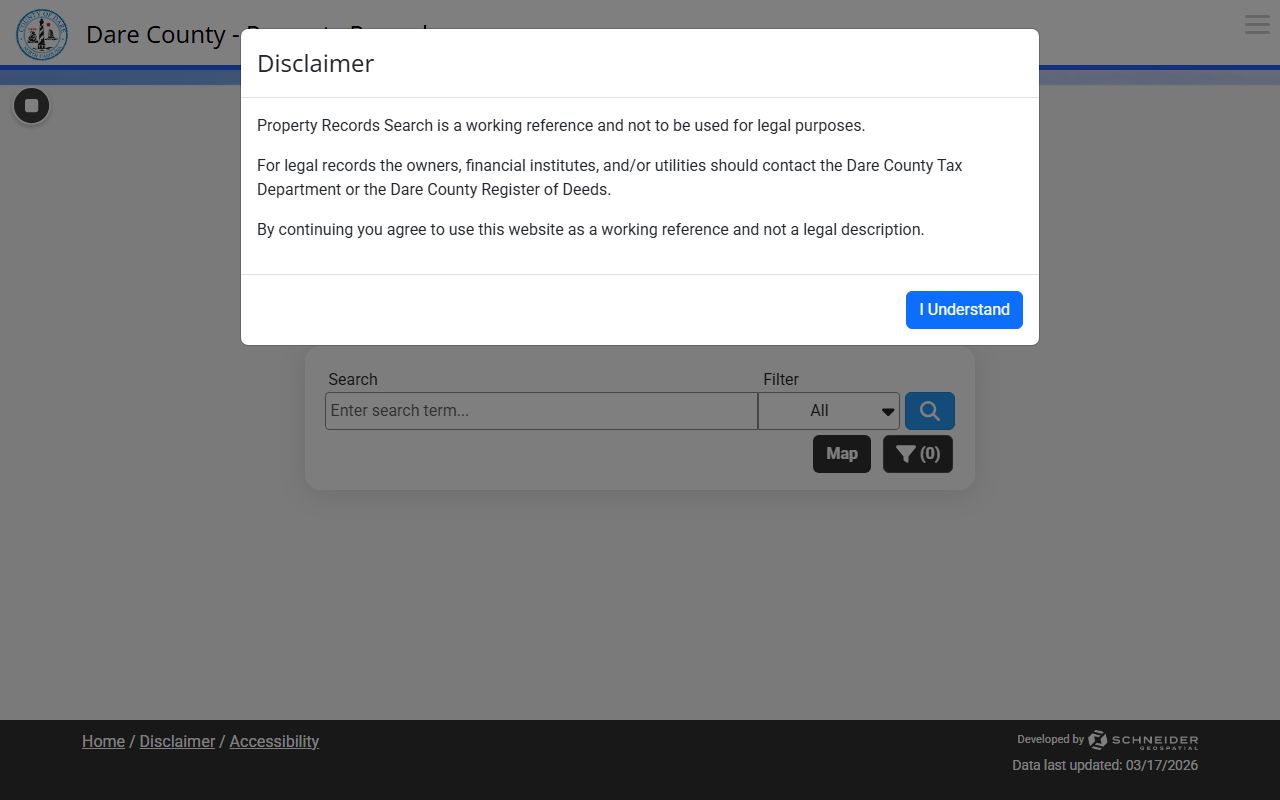Open advanced filters via the funnel (0) button
This screenshot has width=1280, height=800.
(x=917, y=454)
